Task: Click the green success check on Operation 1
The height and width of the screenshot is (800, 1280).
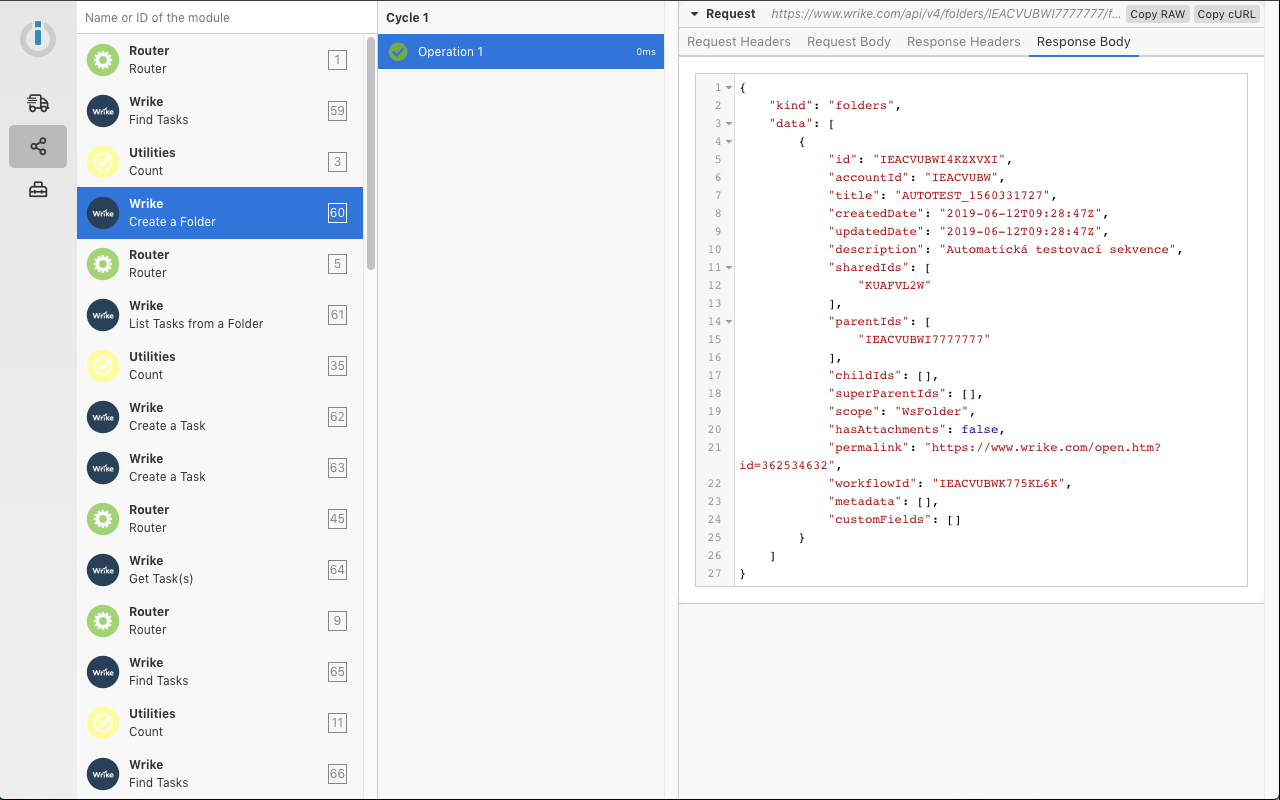Action: (398, 52)
